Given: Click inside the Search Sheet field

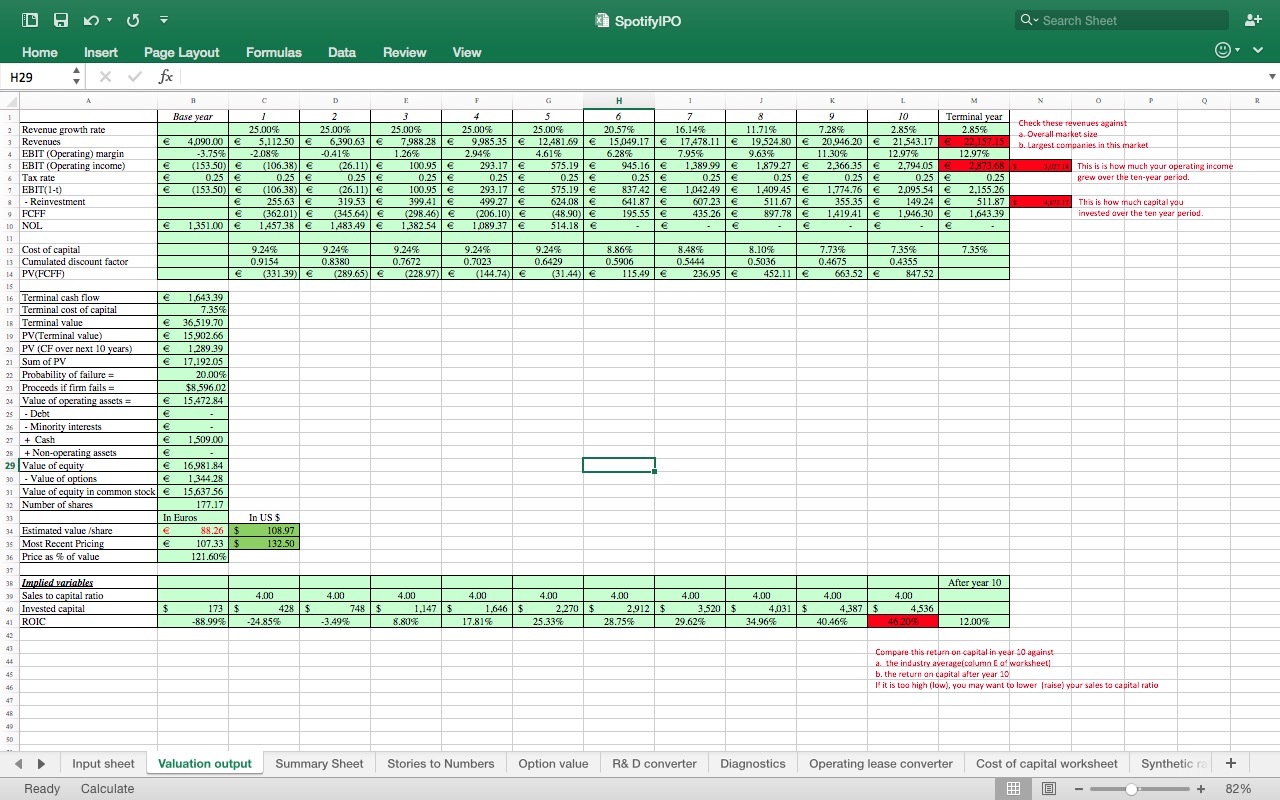Looking at the screenshot, I should (1120, 19).
